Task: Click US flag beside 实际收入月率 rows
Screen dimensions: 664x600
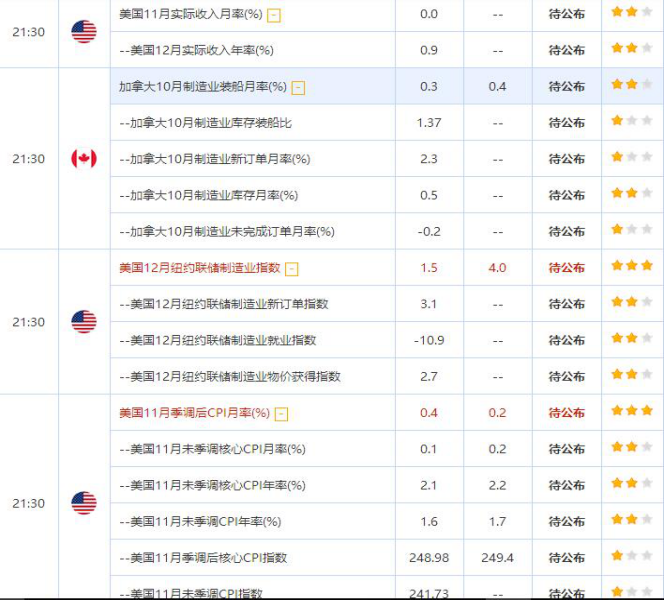Action: point(84,32)
